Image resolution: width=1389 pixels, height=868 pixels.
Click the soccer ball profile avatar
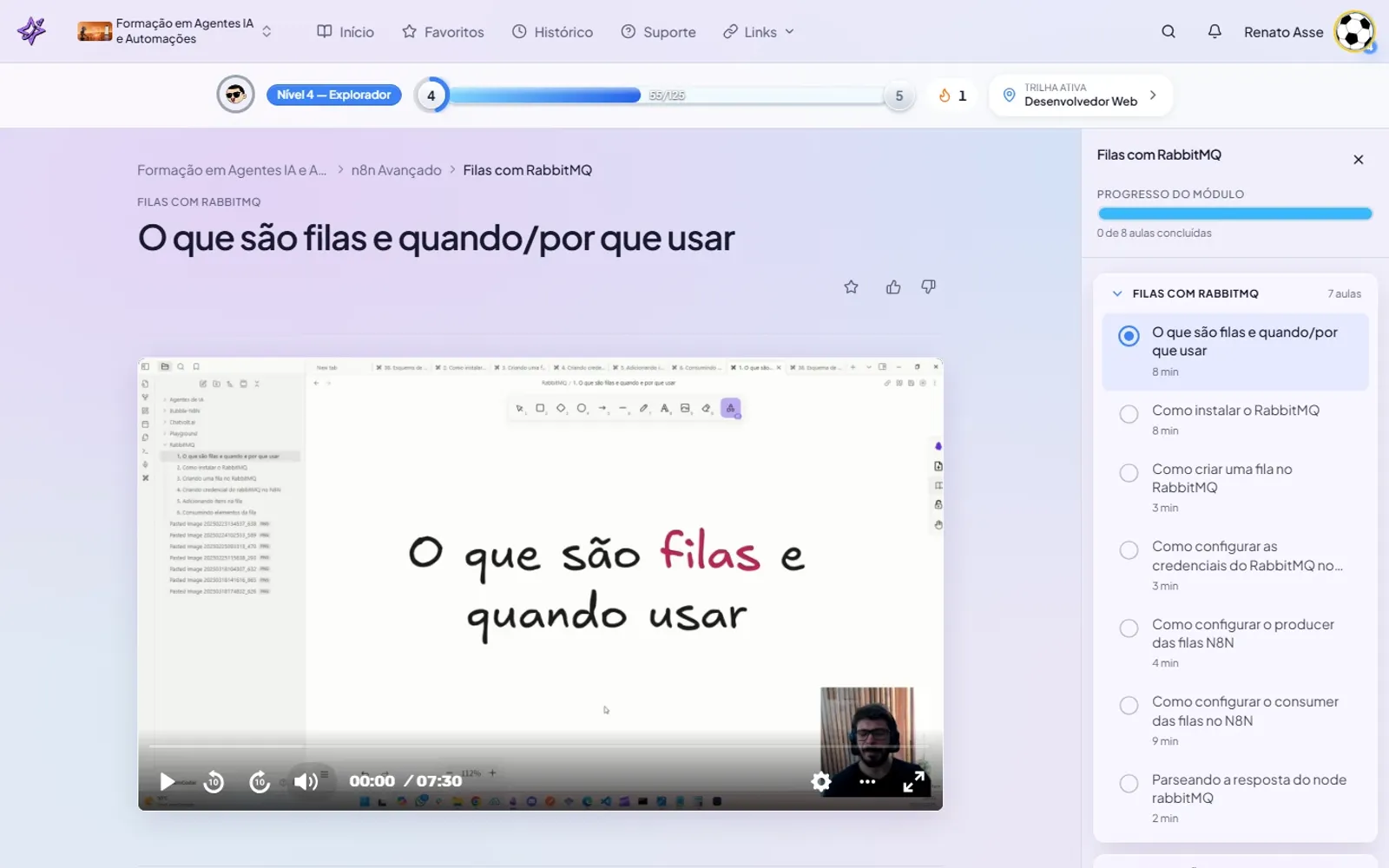(1354, 32)
